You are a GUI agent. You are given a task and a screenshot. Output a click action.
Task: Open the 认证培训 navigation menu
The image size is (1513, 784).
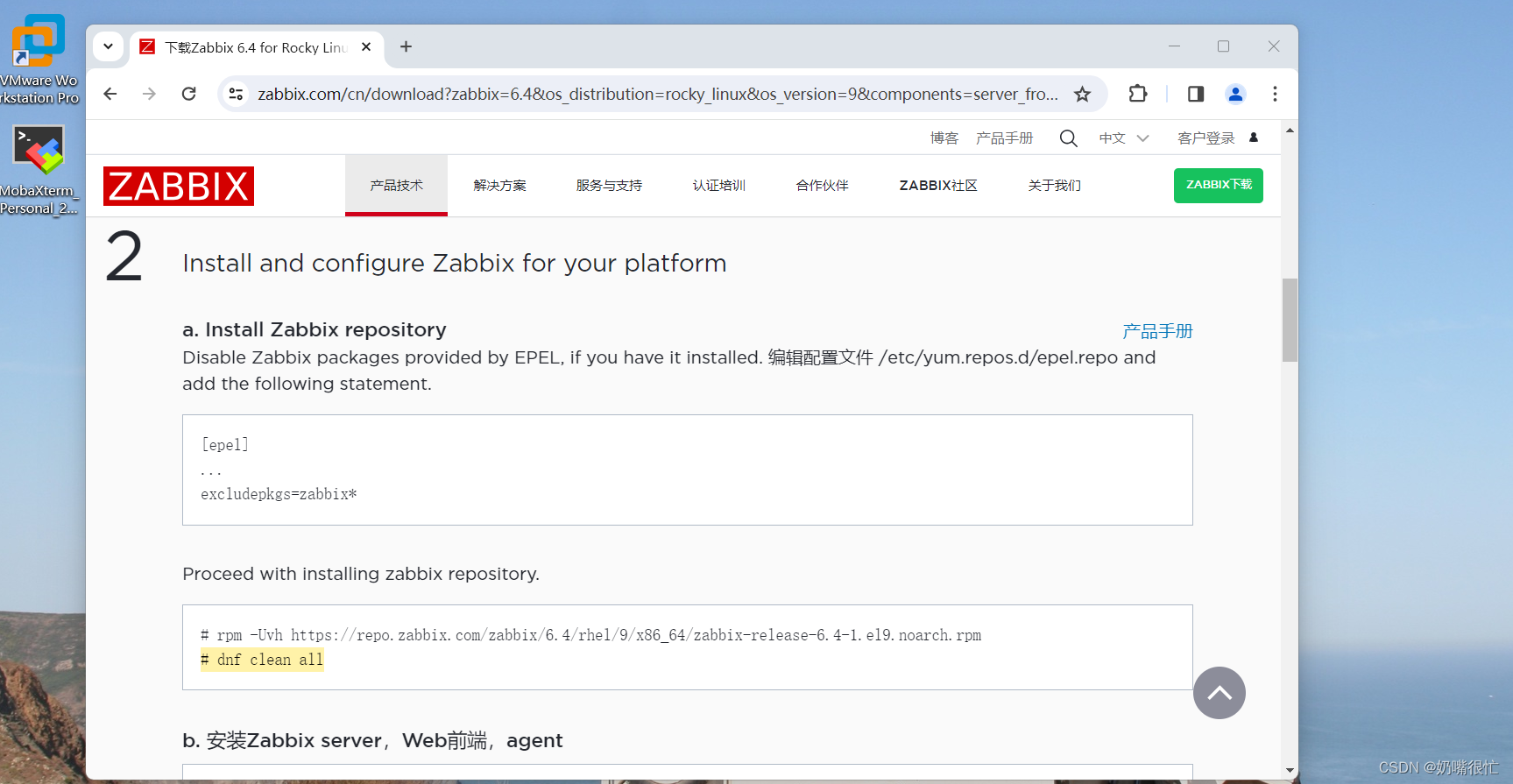point(718,186)
